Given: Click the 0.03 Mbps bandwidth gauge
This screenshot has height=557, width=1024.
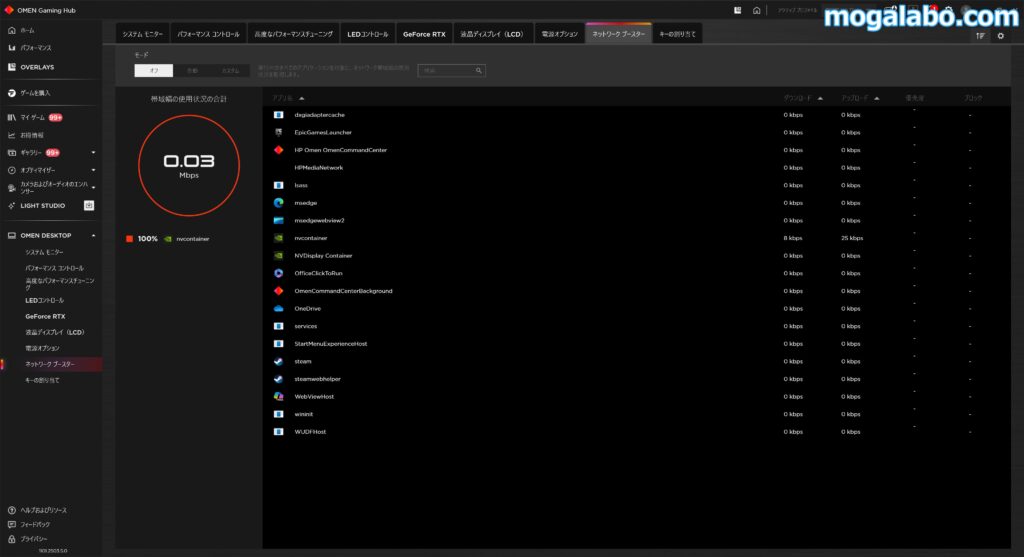Looking at the screenshot, I should pos(189,165).
